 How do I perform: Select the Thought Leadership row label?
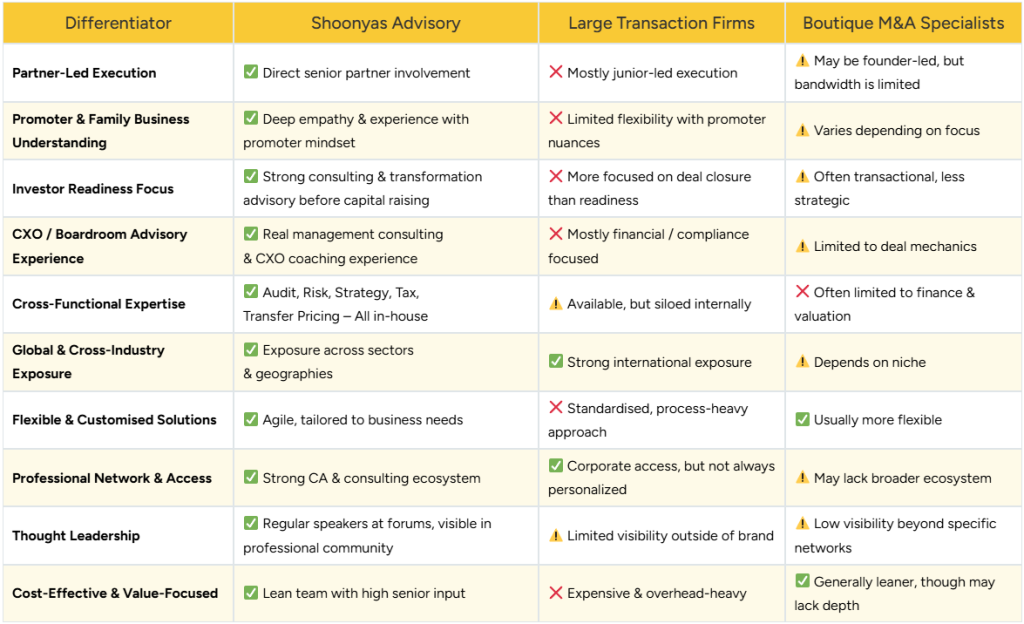(x=76, y=536)
